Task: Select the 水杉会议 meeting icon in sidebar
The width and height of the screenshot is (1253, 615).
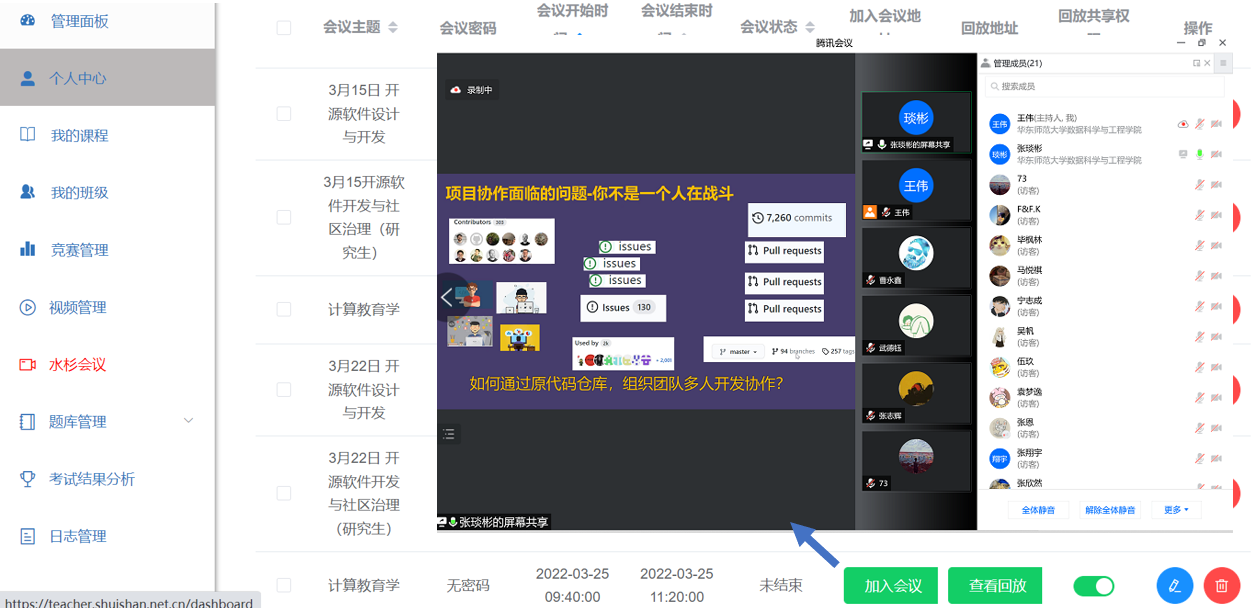Action: point(28,363)
